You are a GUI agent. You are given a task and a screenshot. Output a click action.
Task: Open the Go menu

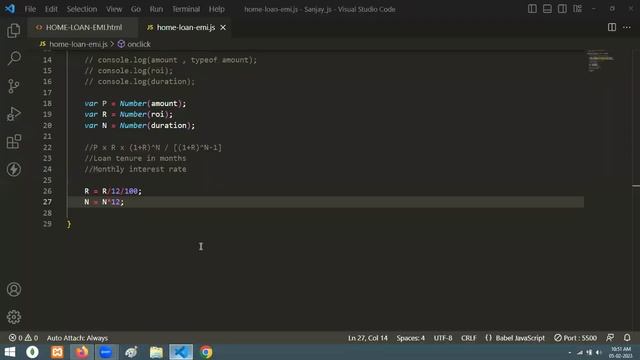click(x=136, y=9)
